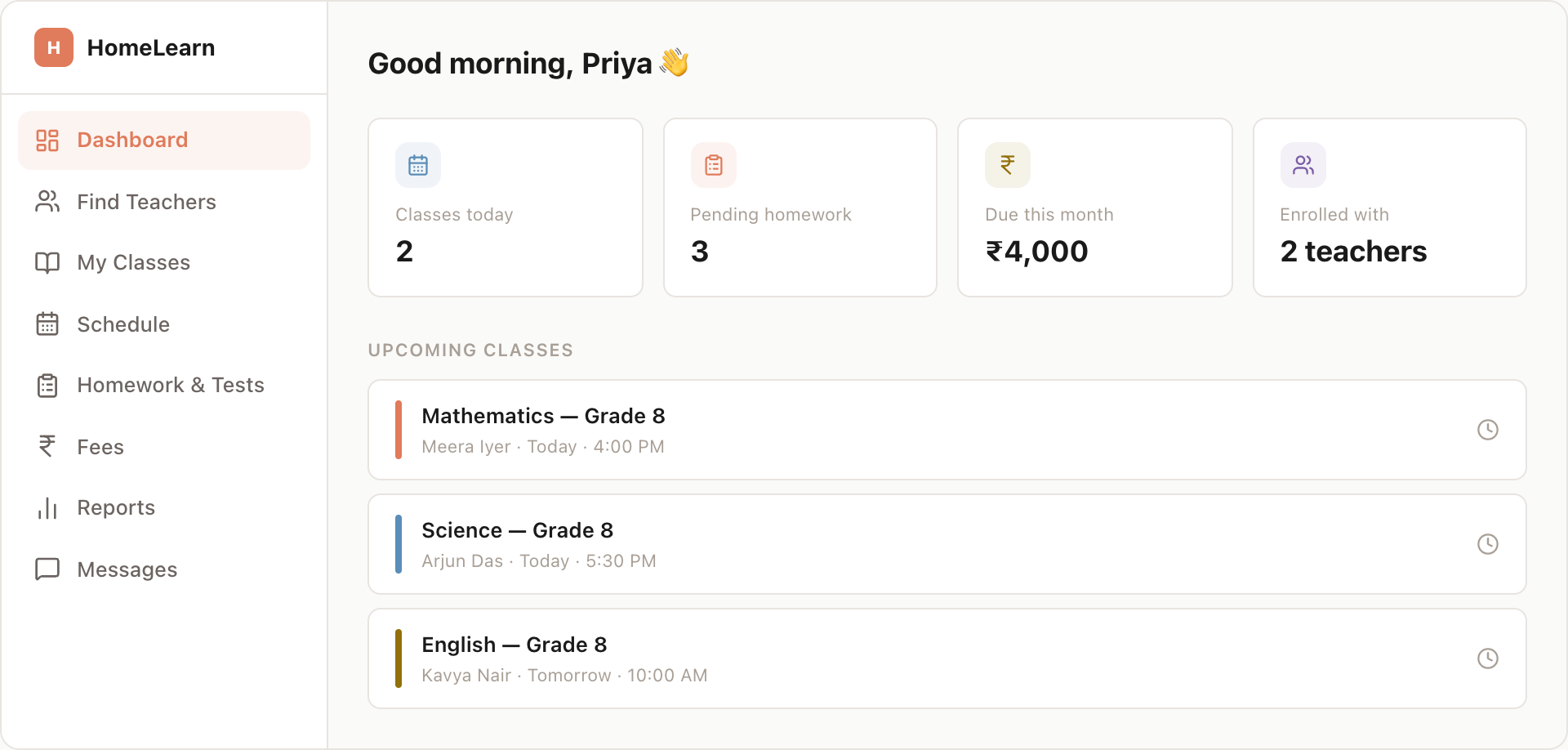Open the English — Grade 8 class
The height and width of the screenshot is (750, 1568).
(514, 645)
